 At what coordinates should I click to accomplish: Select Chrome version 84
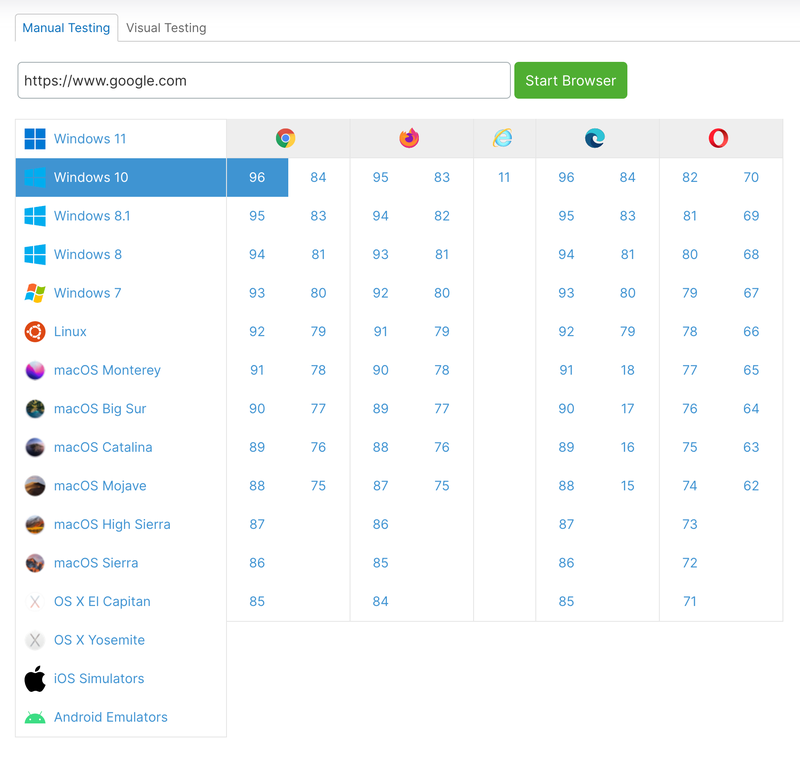pos(318,178)
